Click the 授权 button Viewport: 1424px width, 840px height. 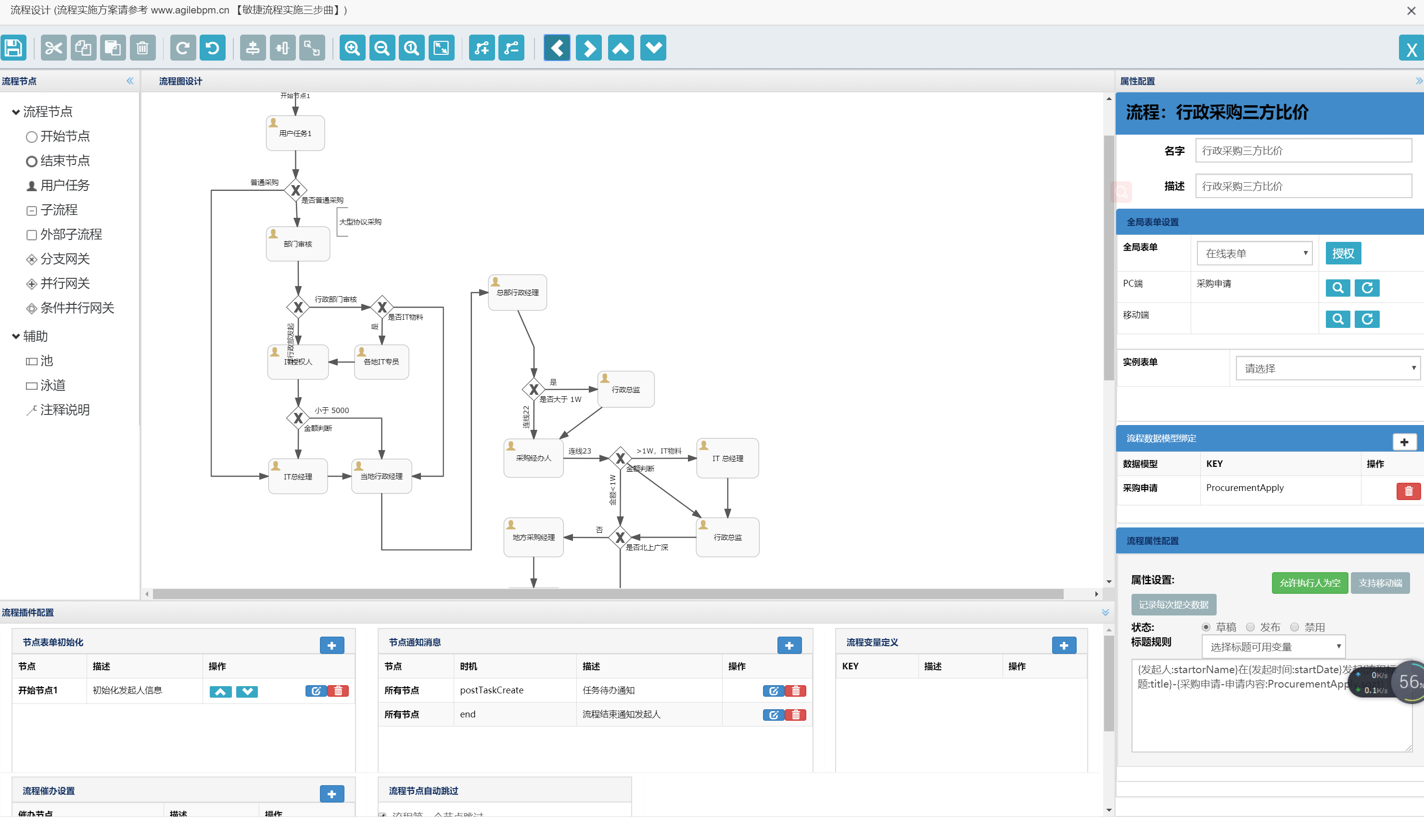coord(1343,253)
